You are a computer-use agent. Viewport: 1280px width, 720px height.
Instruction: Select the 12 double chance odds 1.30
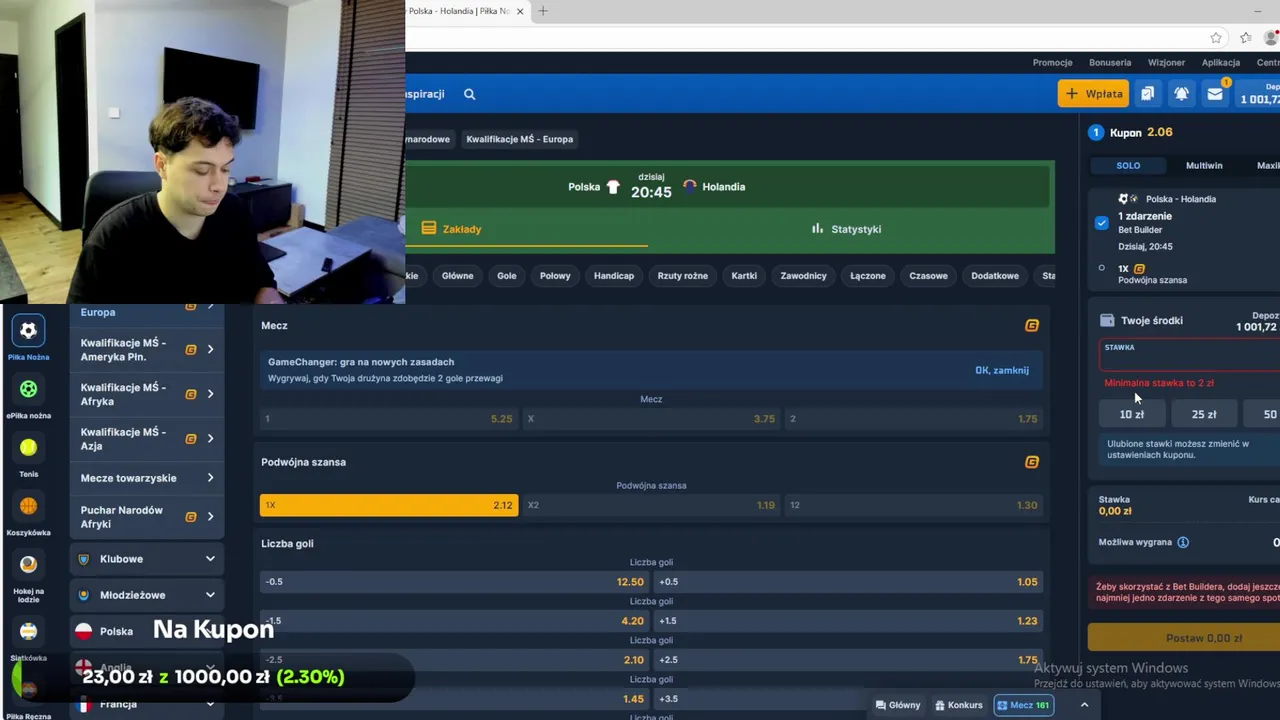[914, 505]
